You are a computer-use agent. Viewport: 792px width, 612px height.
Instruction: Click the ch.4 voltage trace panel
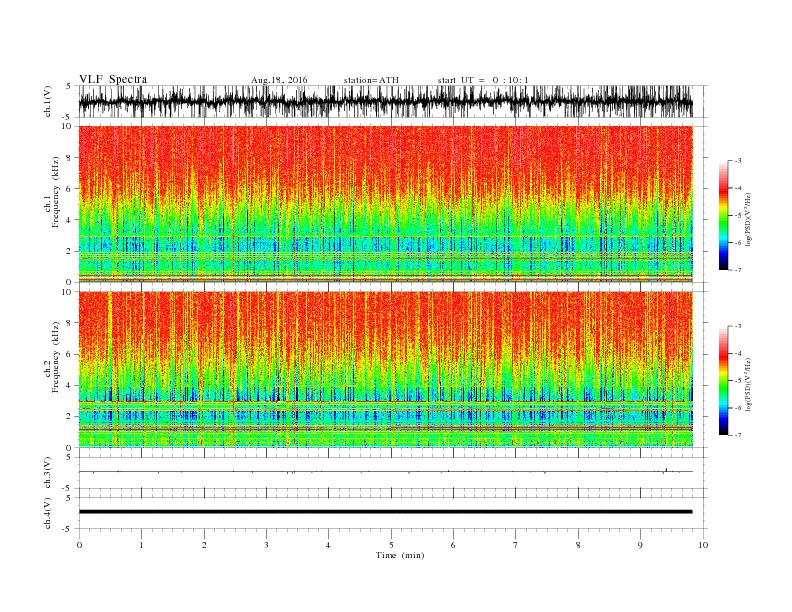pyautogui.click(x=392, y=513)
